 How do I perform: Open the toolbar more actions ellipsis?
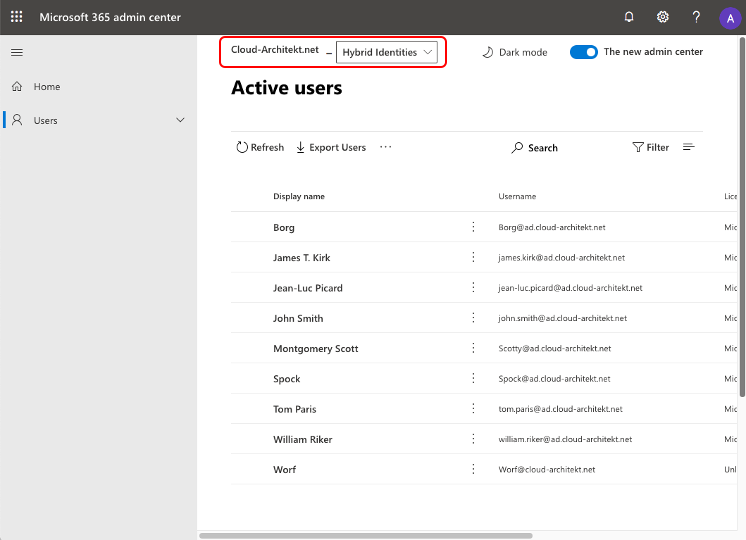(x=385, y=147)
